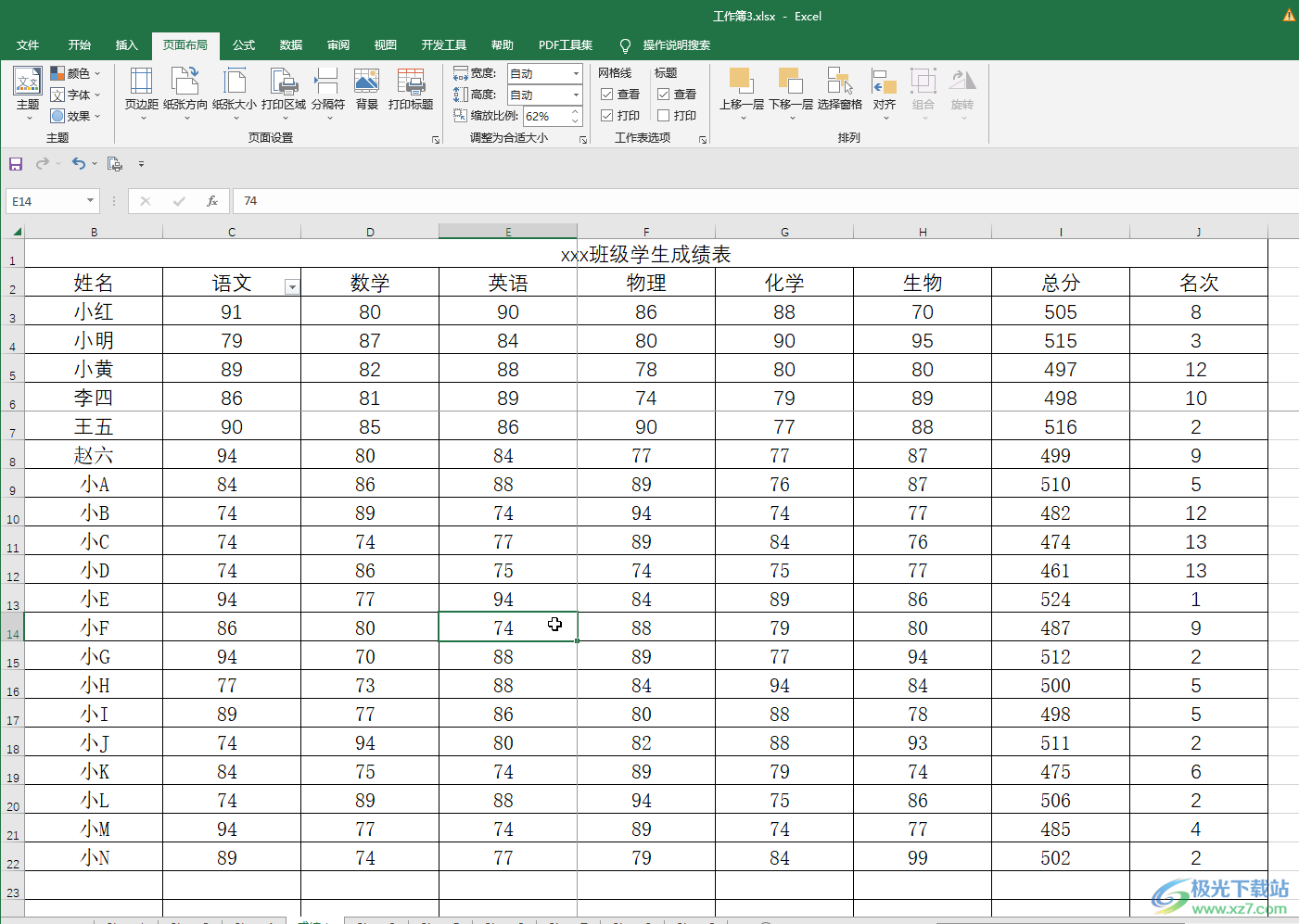
Task: Switch to the Review (审阅) tab
Action: pos(338,44)
